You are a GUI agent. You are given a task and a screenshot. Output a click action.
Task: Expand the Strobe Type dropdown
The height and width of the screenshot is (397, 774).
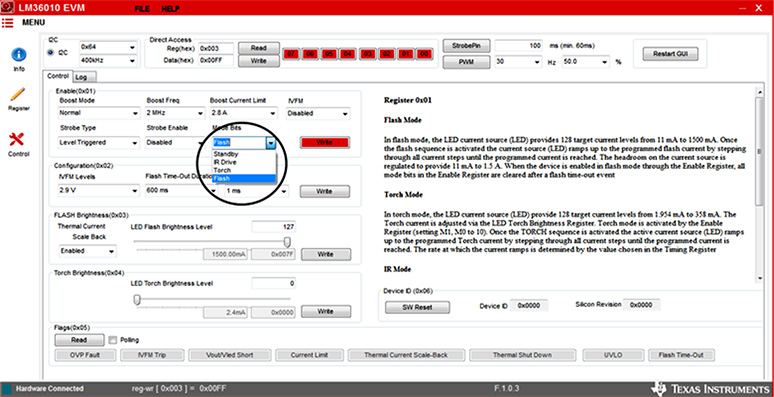(x=99, y=143)
